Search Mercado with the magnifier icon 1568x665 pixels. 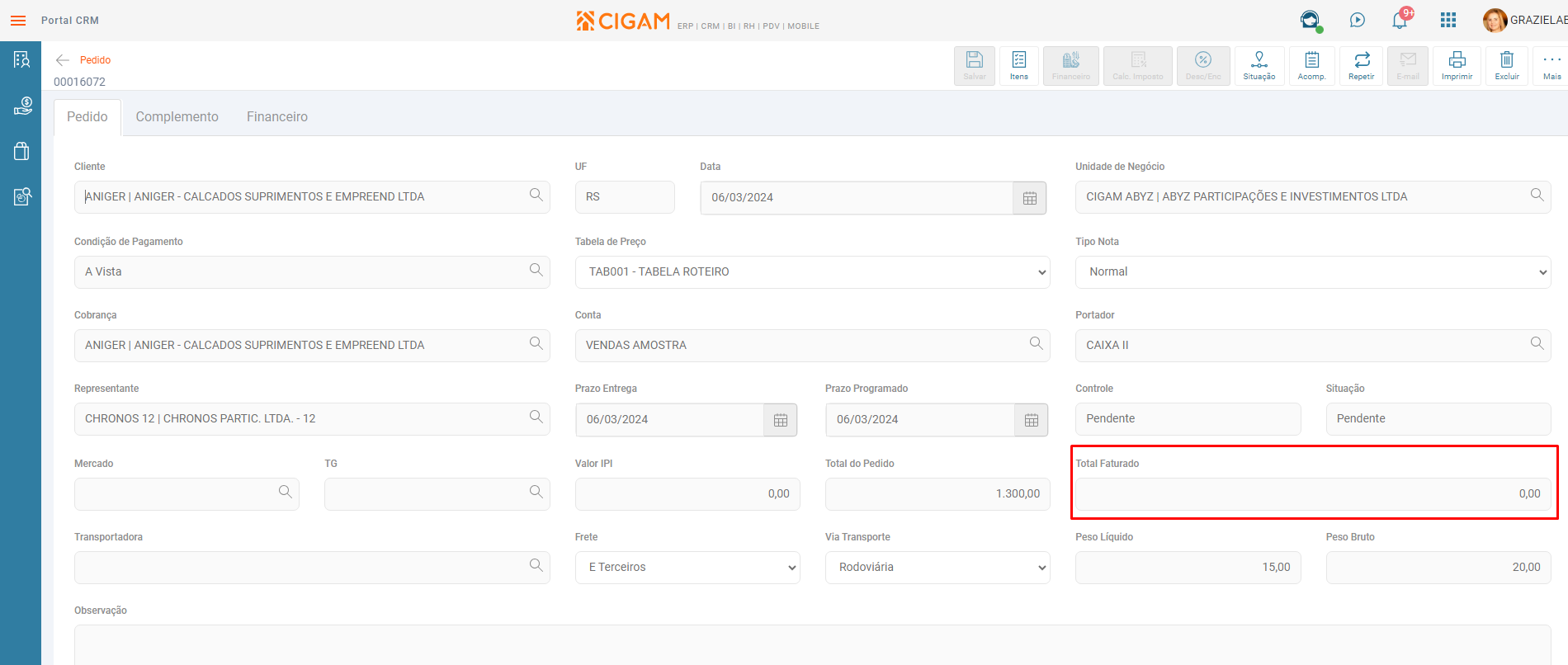286,492
